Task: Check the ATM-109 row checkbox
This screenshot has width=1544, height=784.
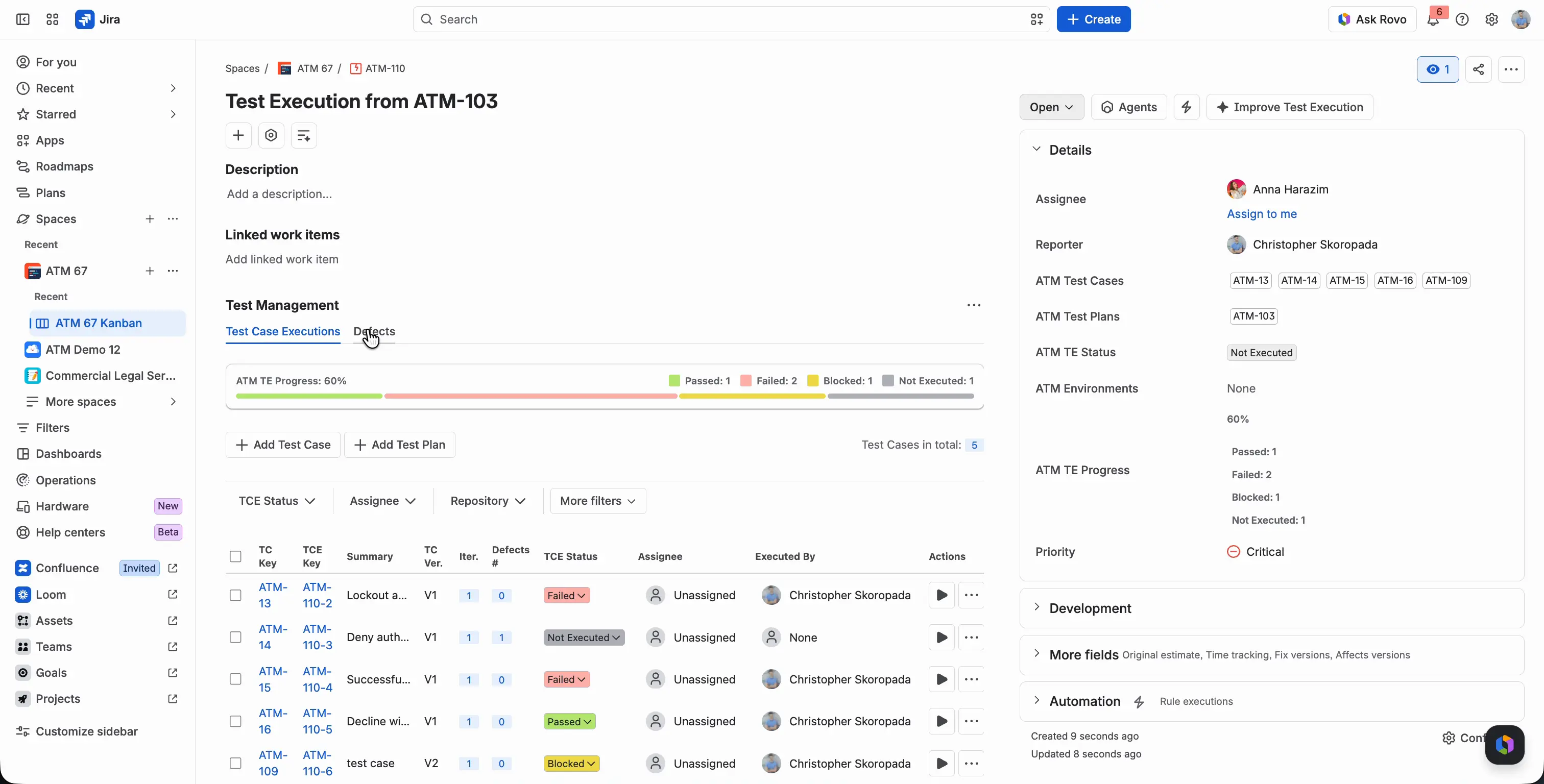Action: [235, 764]
